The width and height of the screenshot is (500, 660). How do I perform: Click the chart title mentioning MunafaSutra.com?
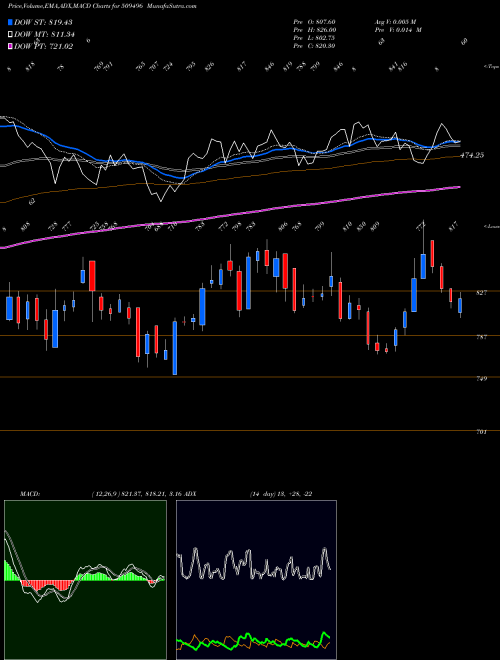click(102, 6)
